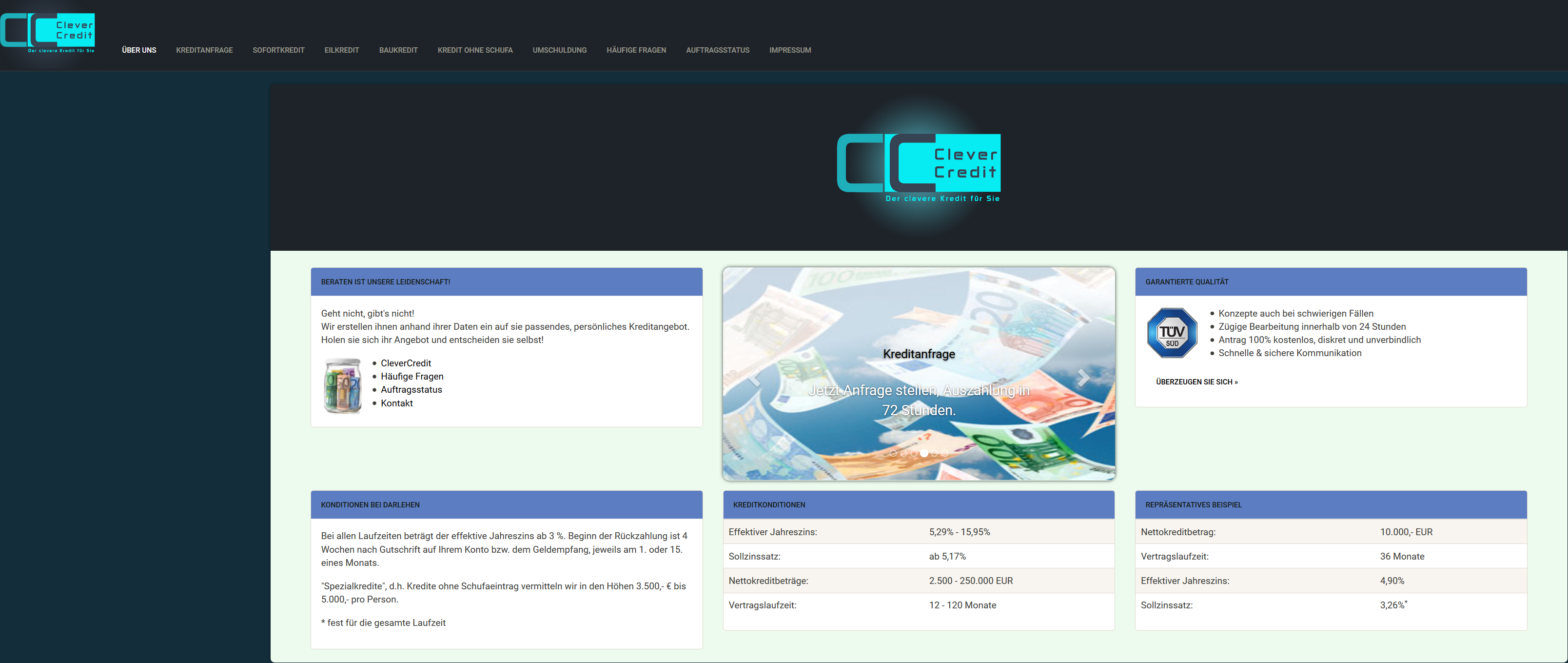This screenshot has height=663, width=1568.
Task: Open the Impressum page
Action: tap(789, 50)
